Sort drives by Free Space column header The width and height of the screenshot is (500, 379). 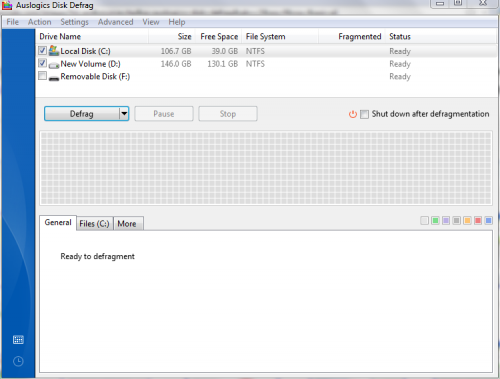[219, 37]
